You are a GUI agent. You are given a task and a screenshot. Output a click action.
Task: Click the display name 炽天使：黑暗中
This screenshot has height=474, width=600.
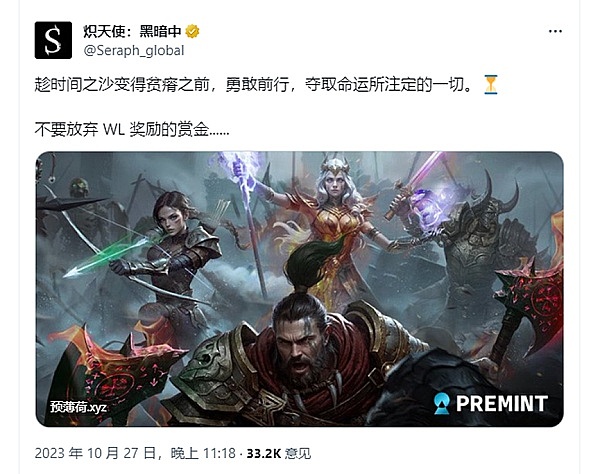click(132, 31)
